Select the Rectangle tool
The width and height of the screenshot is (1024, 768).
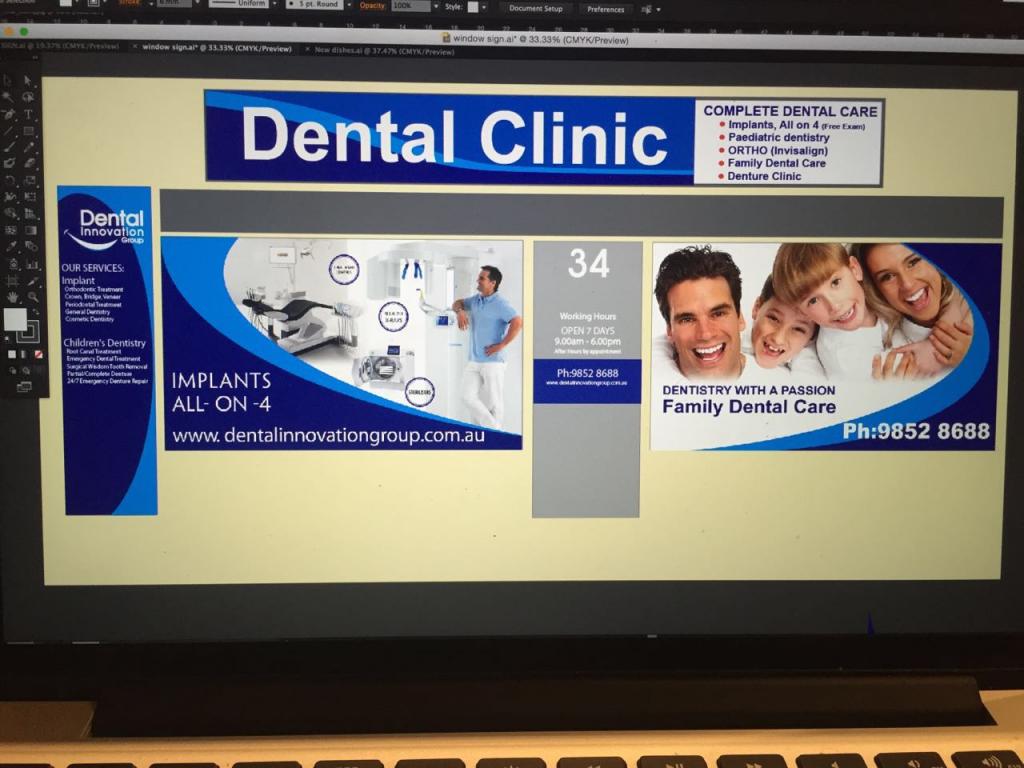(x=28, y=130)
